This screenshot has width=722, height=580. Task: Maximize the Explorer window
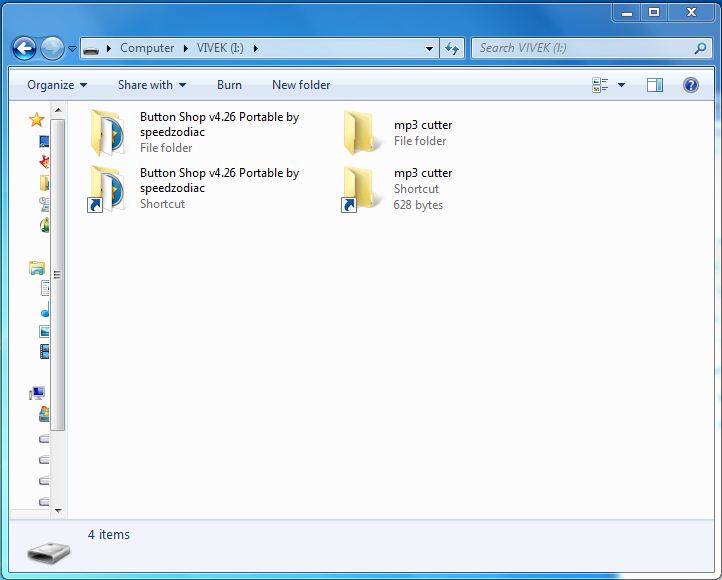[654, 13]
